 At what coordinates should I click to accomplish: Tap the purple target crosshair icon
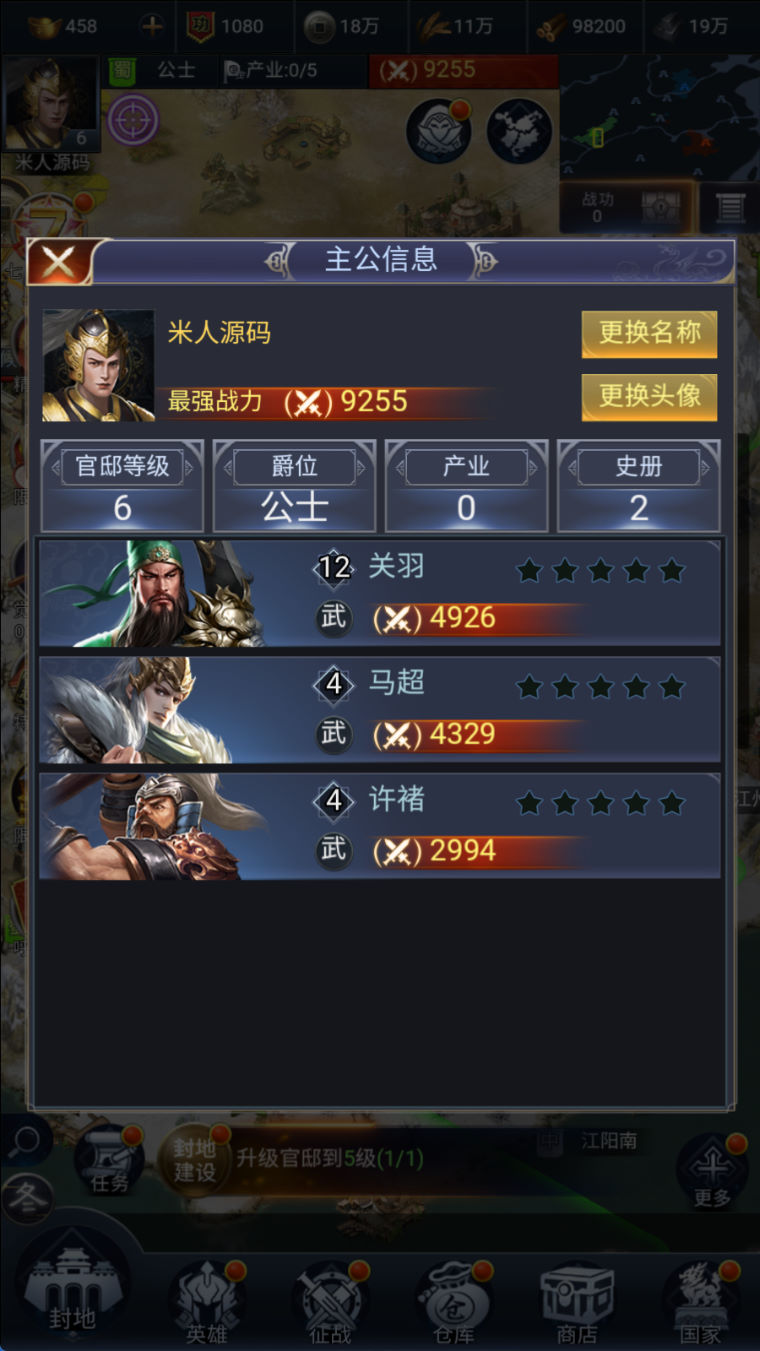(x=133, y=120)
